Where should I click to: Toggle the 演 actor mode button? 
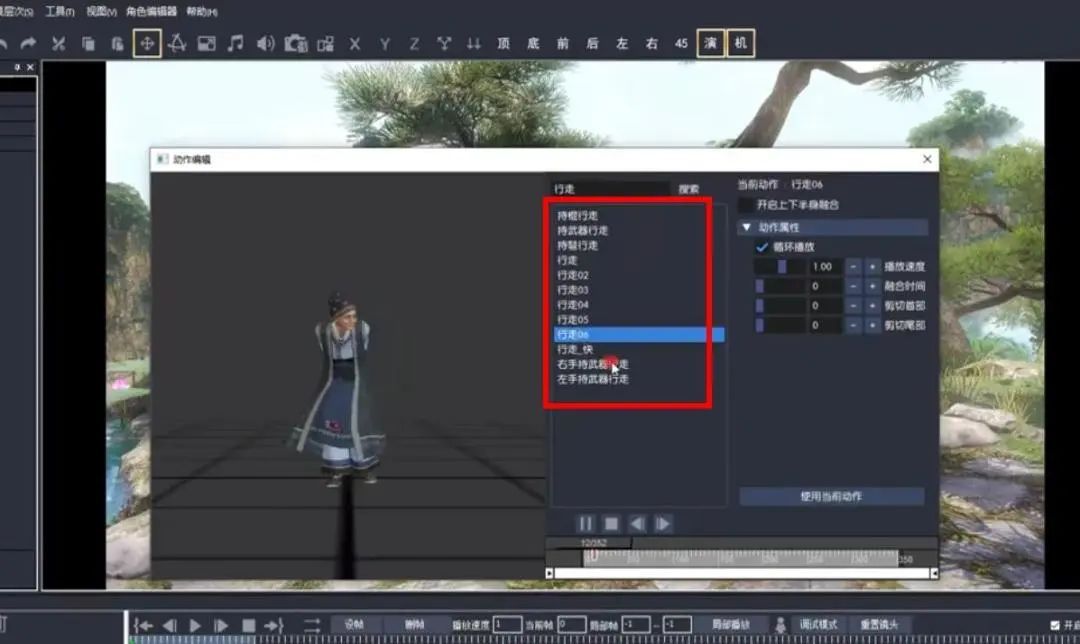point(710,43)
